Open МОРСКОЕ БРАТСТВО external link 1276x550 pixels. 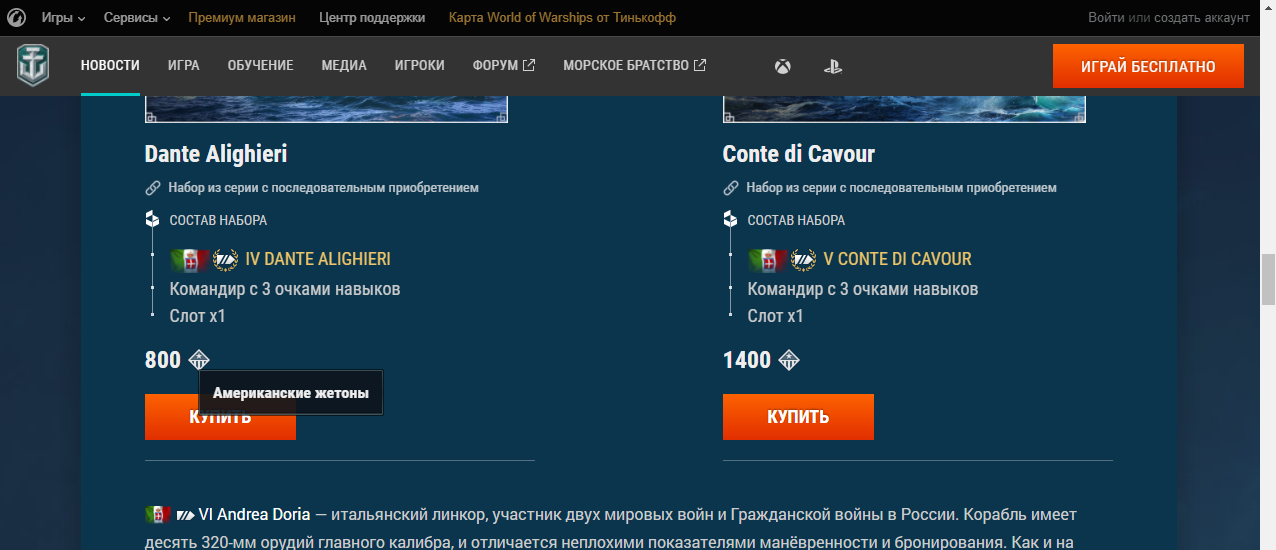635,66
